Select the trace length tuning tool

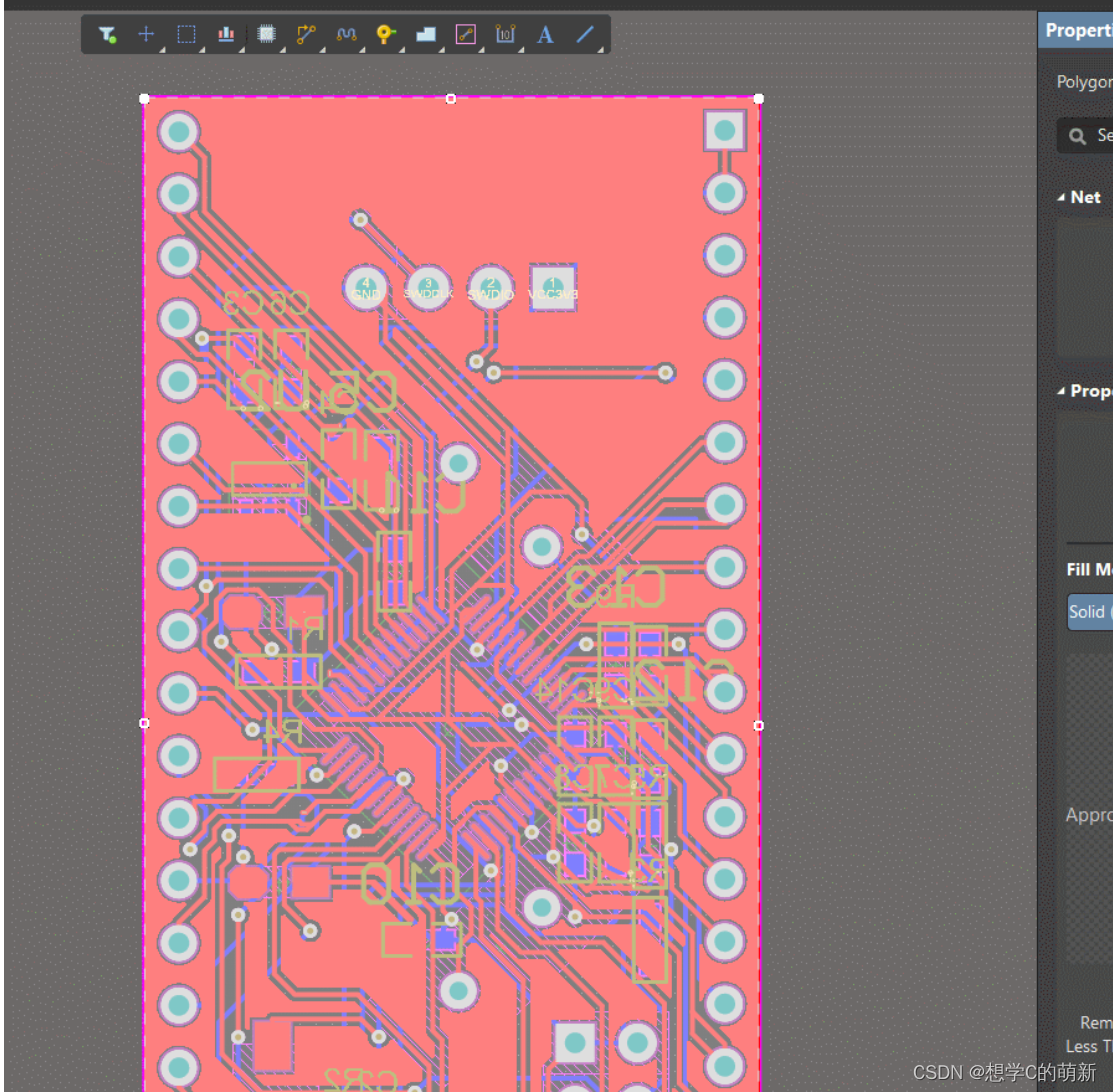tap(346, 34)
